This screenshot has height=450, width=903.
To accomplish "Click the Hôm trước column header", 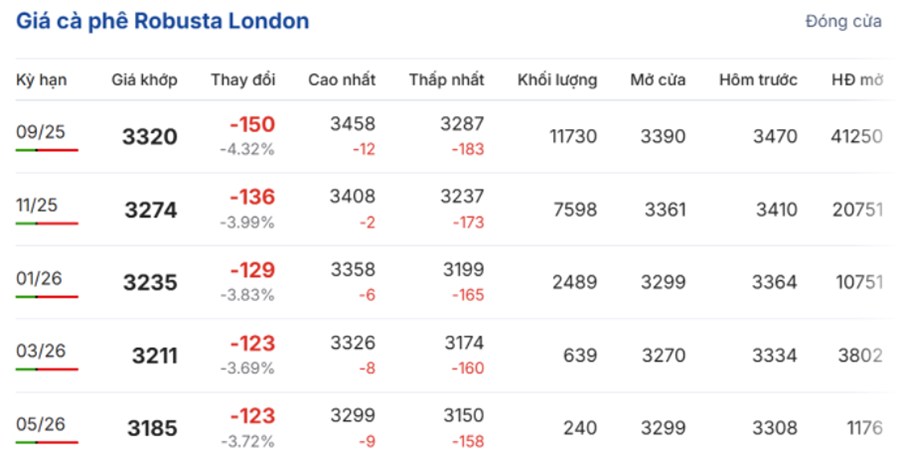I will pyautogui.click(x=758, y=80).
